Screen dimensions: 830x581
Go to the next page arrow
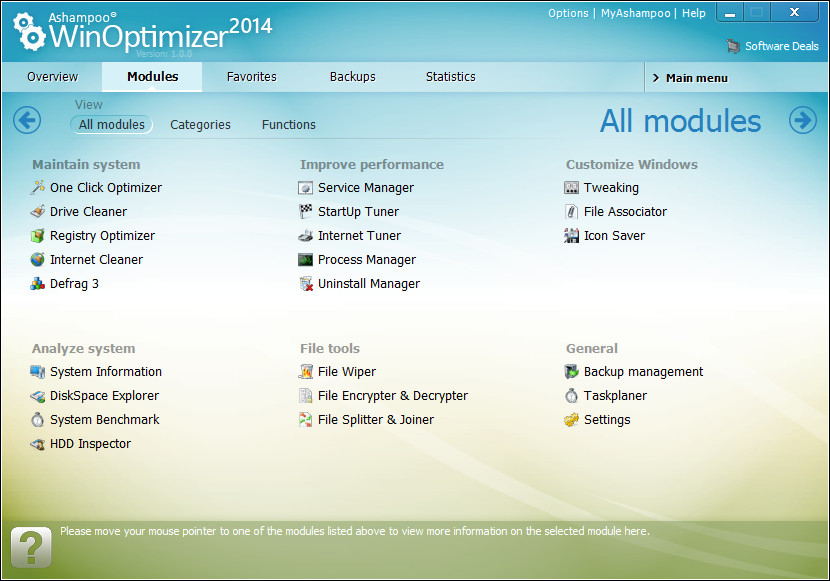pos(803,121)
